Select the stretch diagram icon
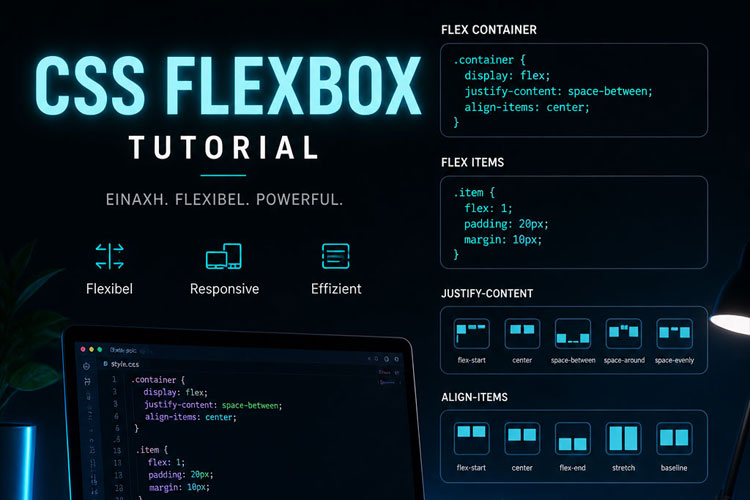Screen dimensions: 750x500 [x=624, y=438]
